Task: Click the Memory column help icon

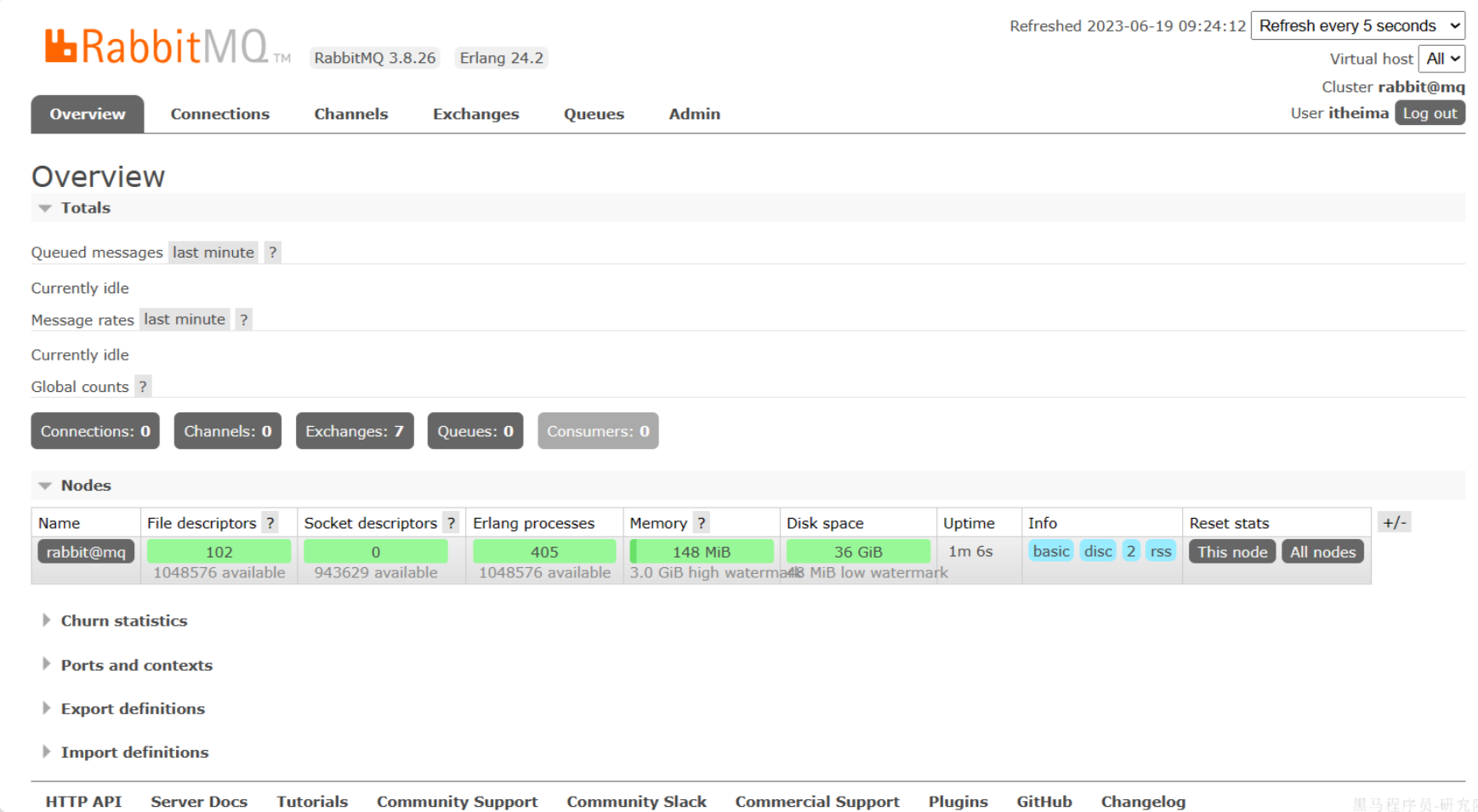Action: [x=701, y=522]
